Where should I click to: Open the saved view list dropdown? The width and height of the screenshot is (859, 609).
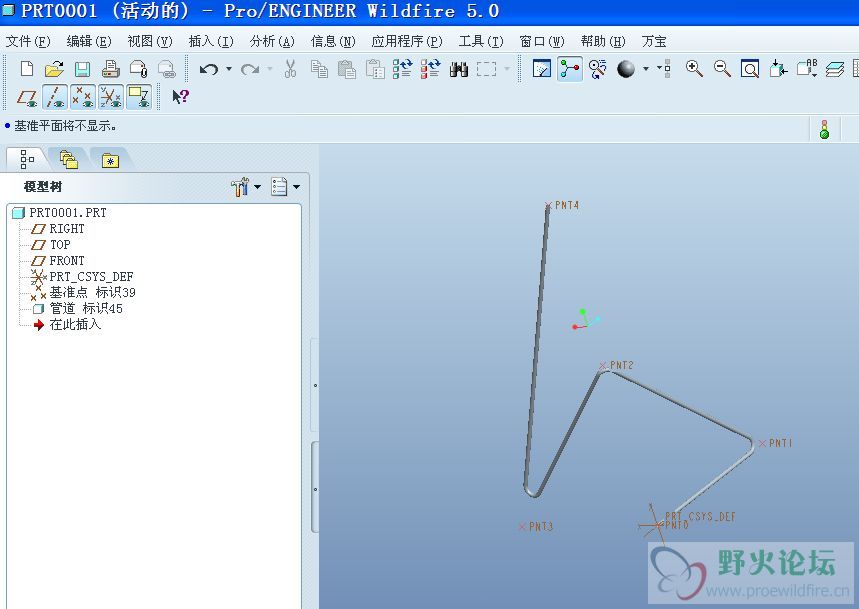tap(808, 69)
